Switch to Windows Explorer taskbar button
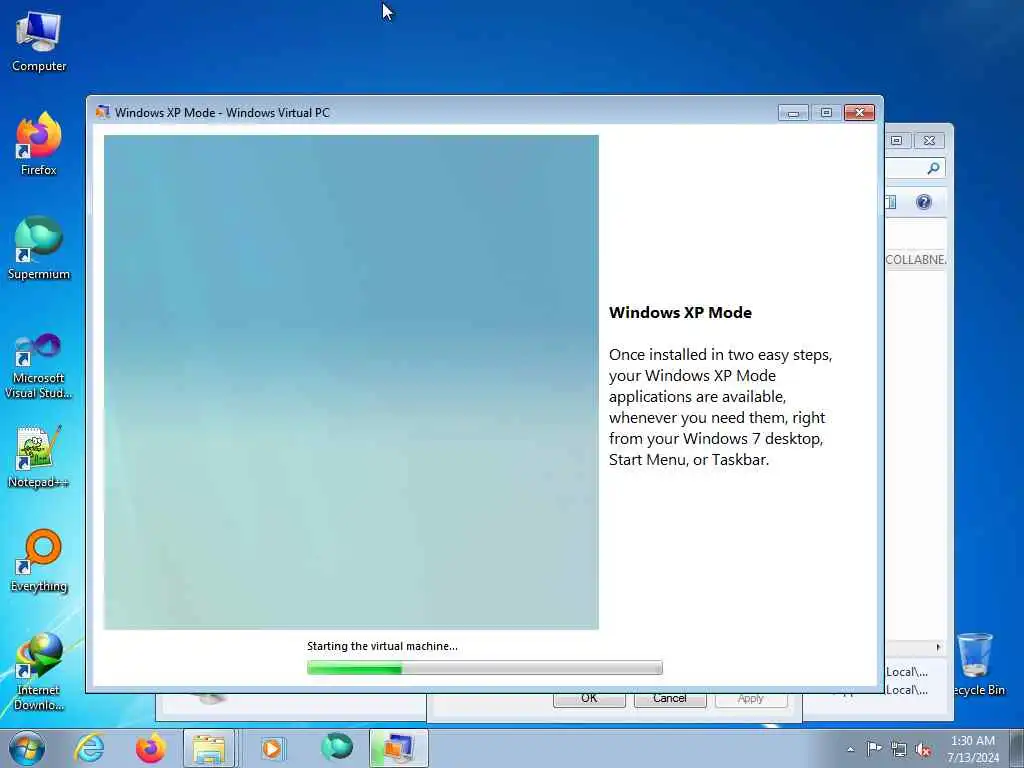The image size is (1024, 768). [x=209, y=748]
